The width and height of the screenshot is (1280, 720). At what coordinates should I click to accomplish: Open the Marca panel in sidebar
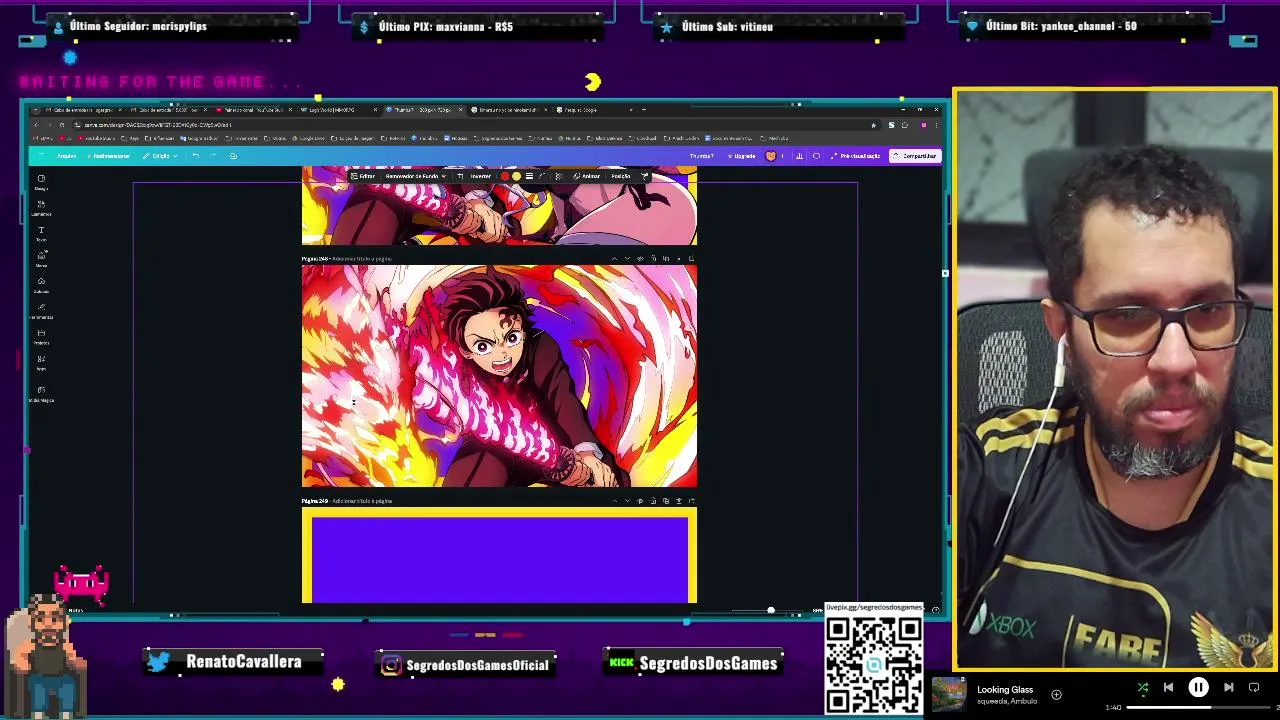click(41, 259)
